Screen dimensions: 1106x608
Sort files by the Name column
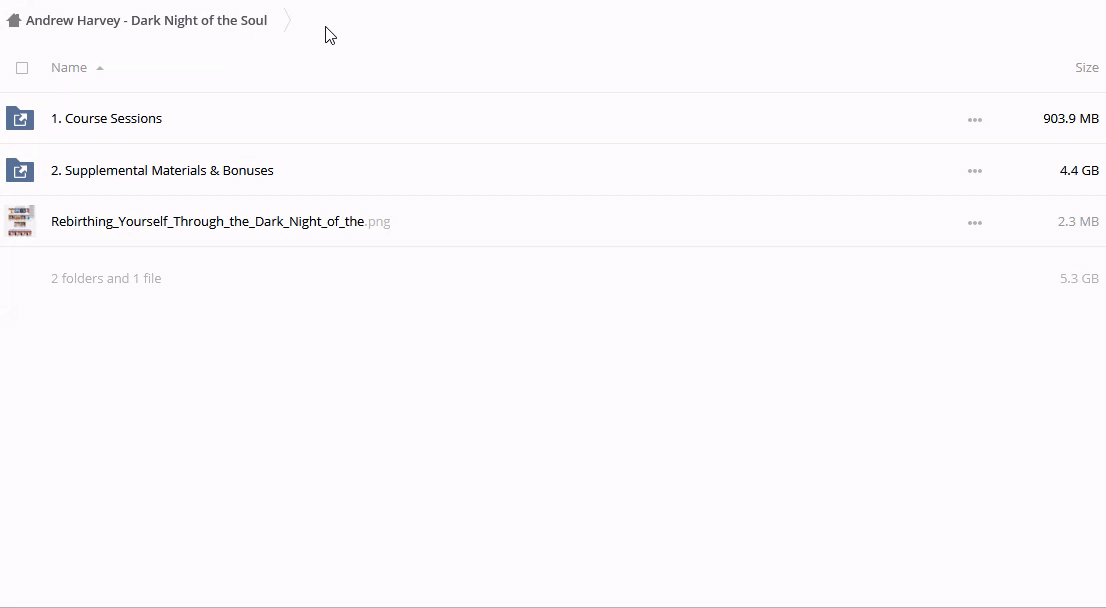click(x=69, y=67)
